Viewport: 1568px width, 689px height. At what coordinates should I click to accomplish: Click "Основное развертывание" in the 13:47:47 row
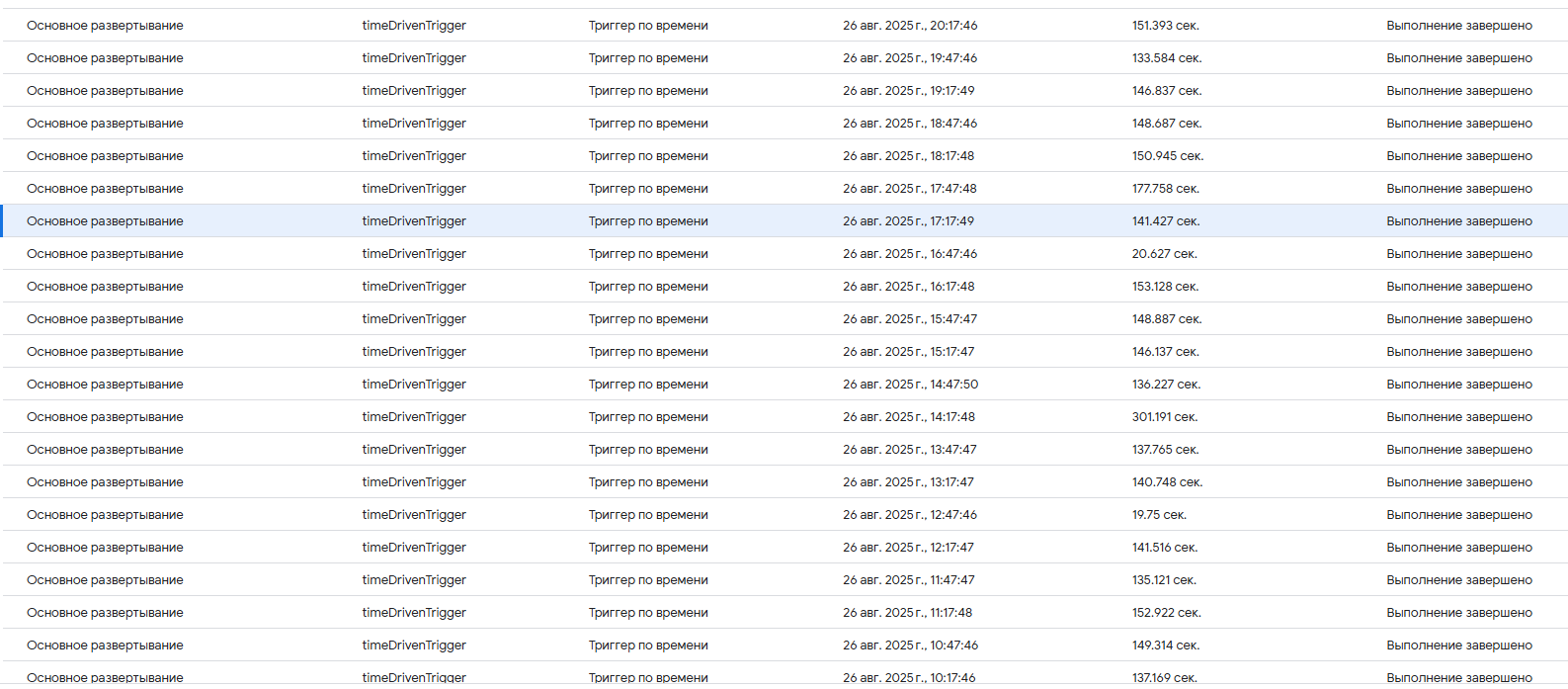(105, 450)
